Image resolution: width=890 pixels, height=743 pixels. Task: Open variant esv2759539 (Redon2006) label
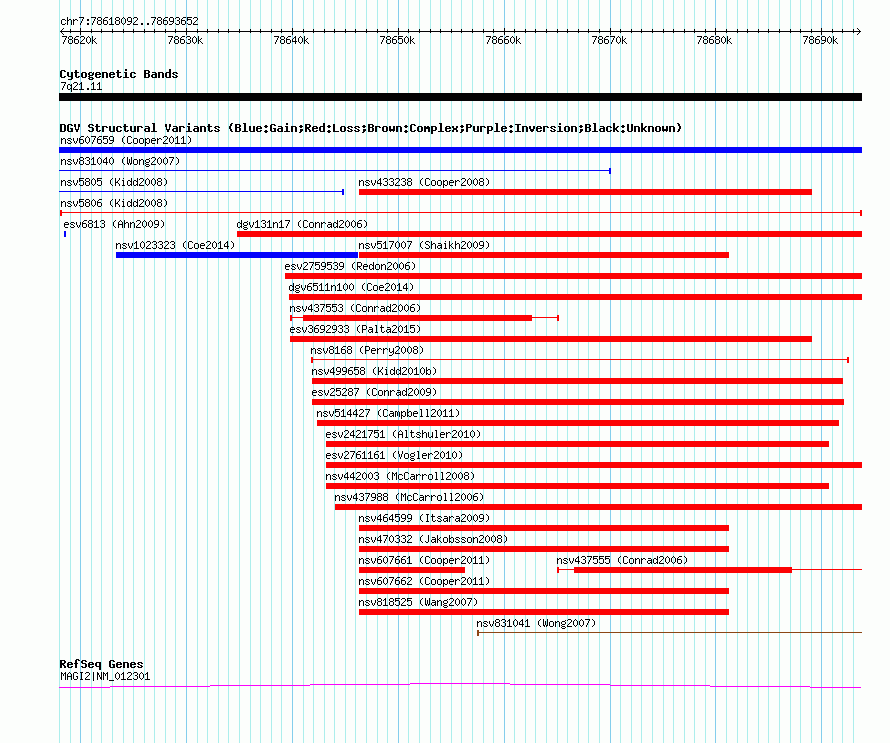click(350, 266)
